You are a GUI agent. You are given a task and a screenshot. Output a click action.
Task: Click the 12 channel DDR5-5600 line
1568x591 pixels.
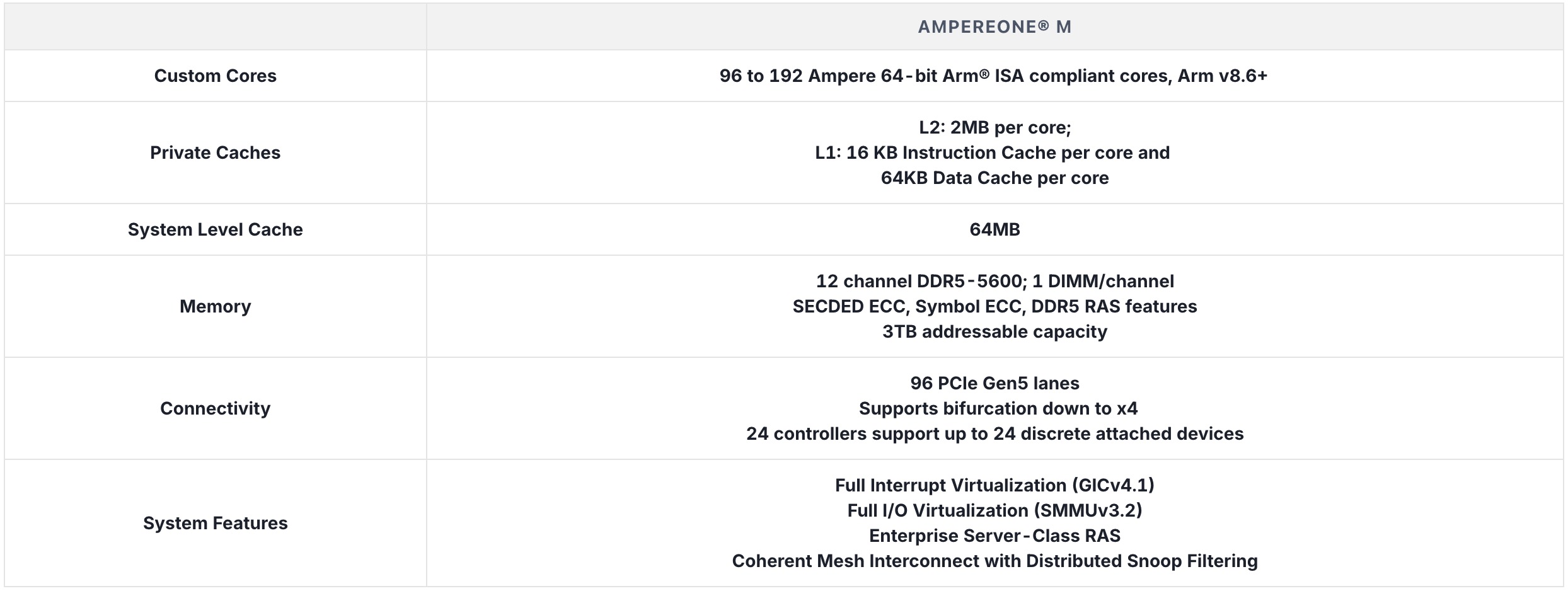coord(994,281)
